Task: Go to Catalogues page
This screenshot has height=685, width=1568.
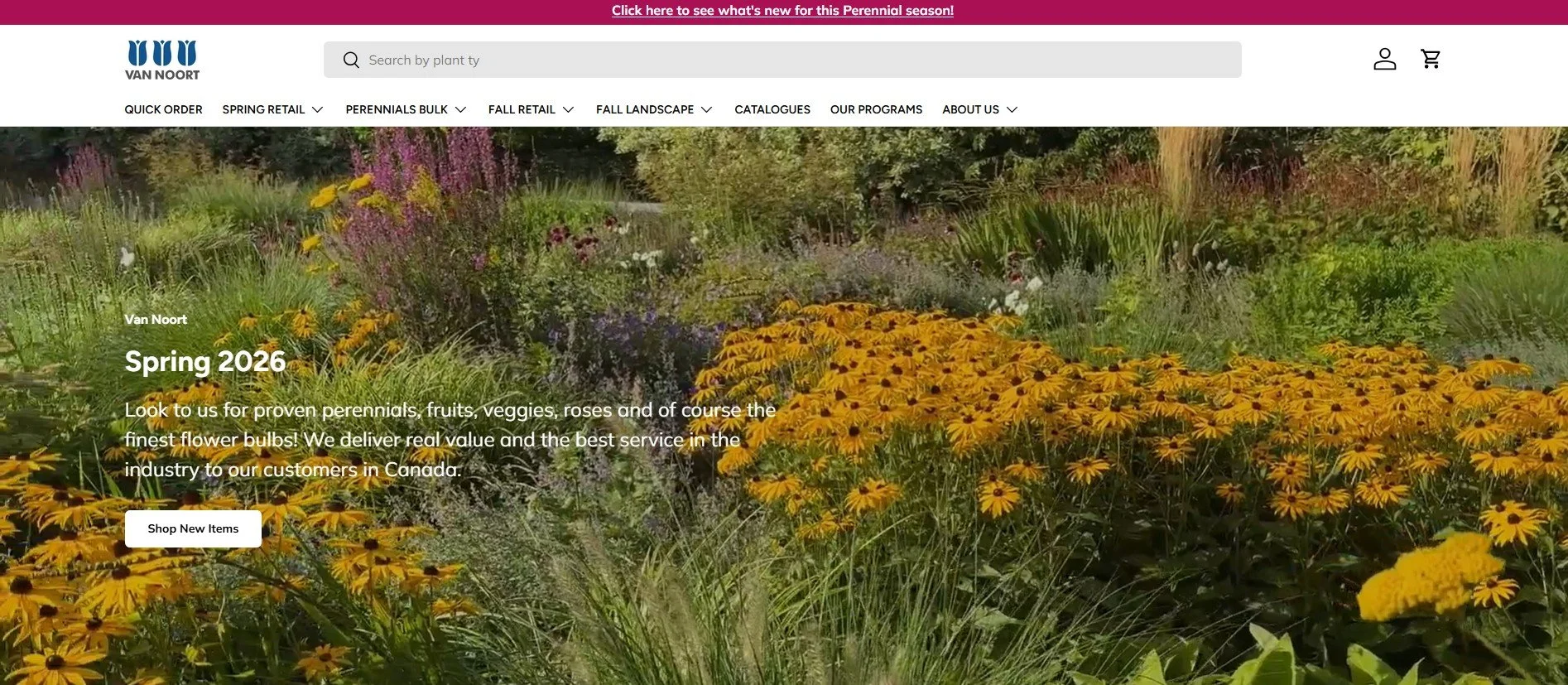Action: coord(772,109)
